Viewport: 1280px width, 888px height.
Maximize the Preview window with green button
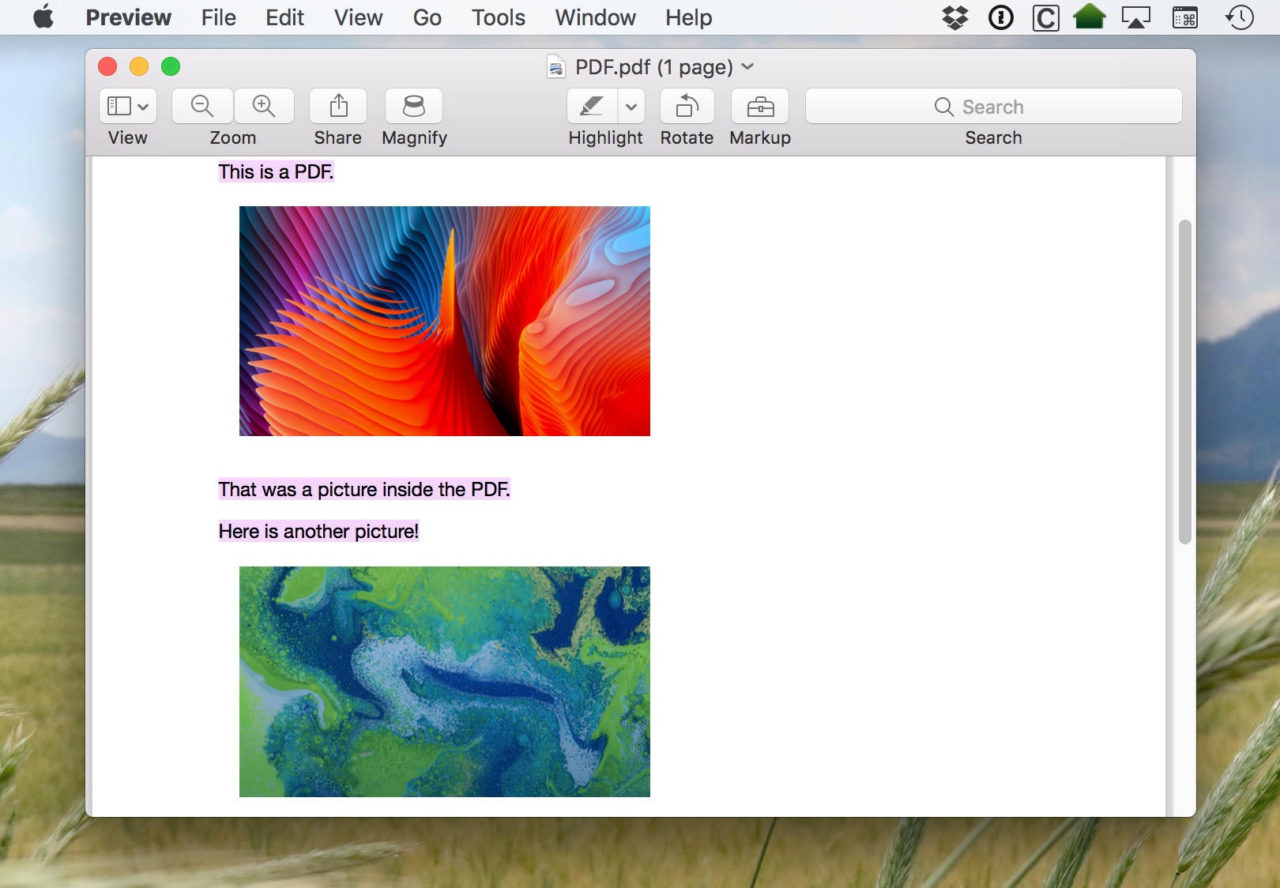point(171,67)
